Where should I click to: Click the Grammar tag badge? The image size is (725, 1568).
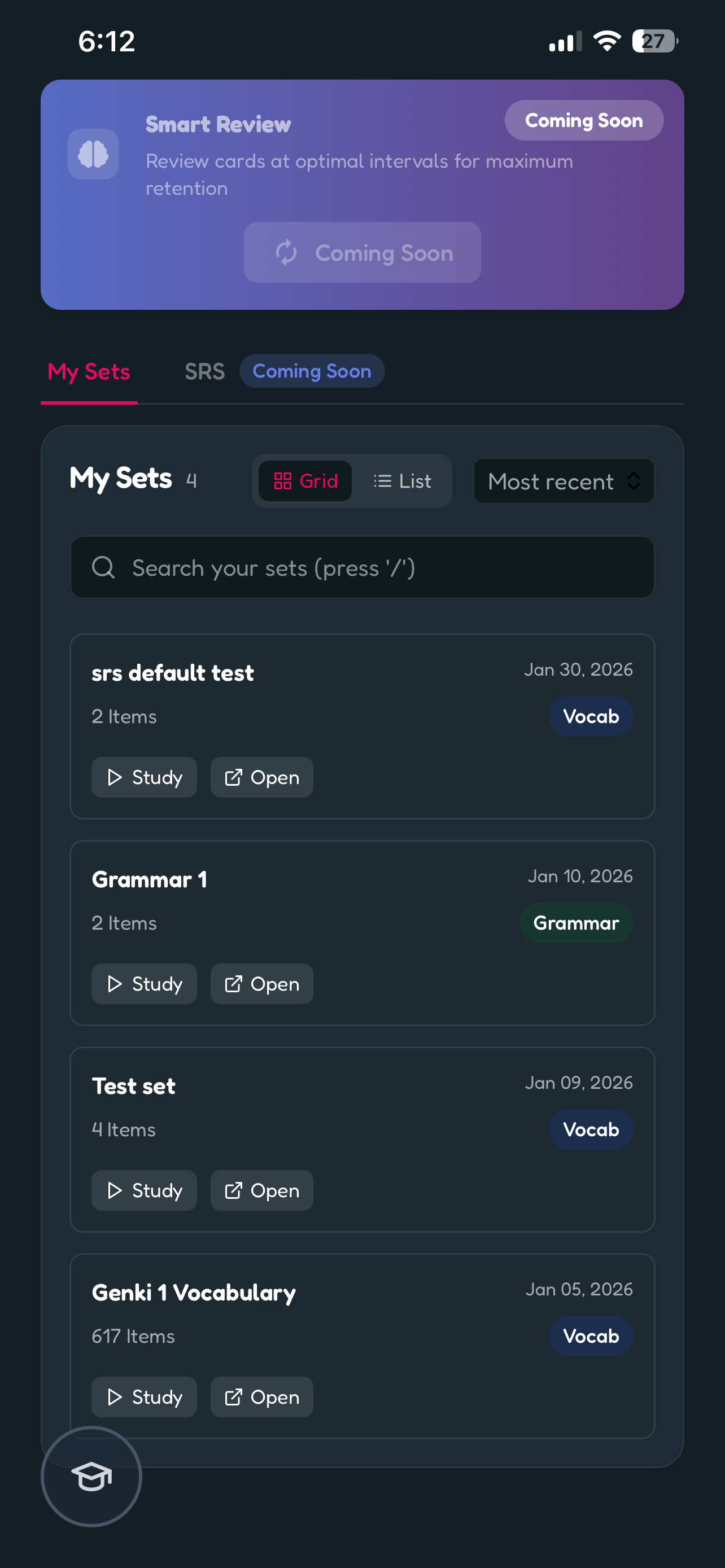pyautogui.click(x=576, y=923)
